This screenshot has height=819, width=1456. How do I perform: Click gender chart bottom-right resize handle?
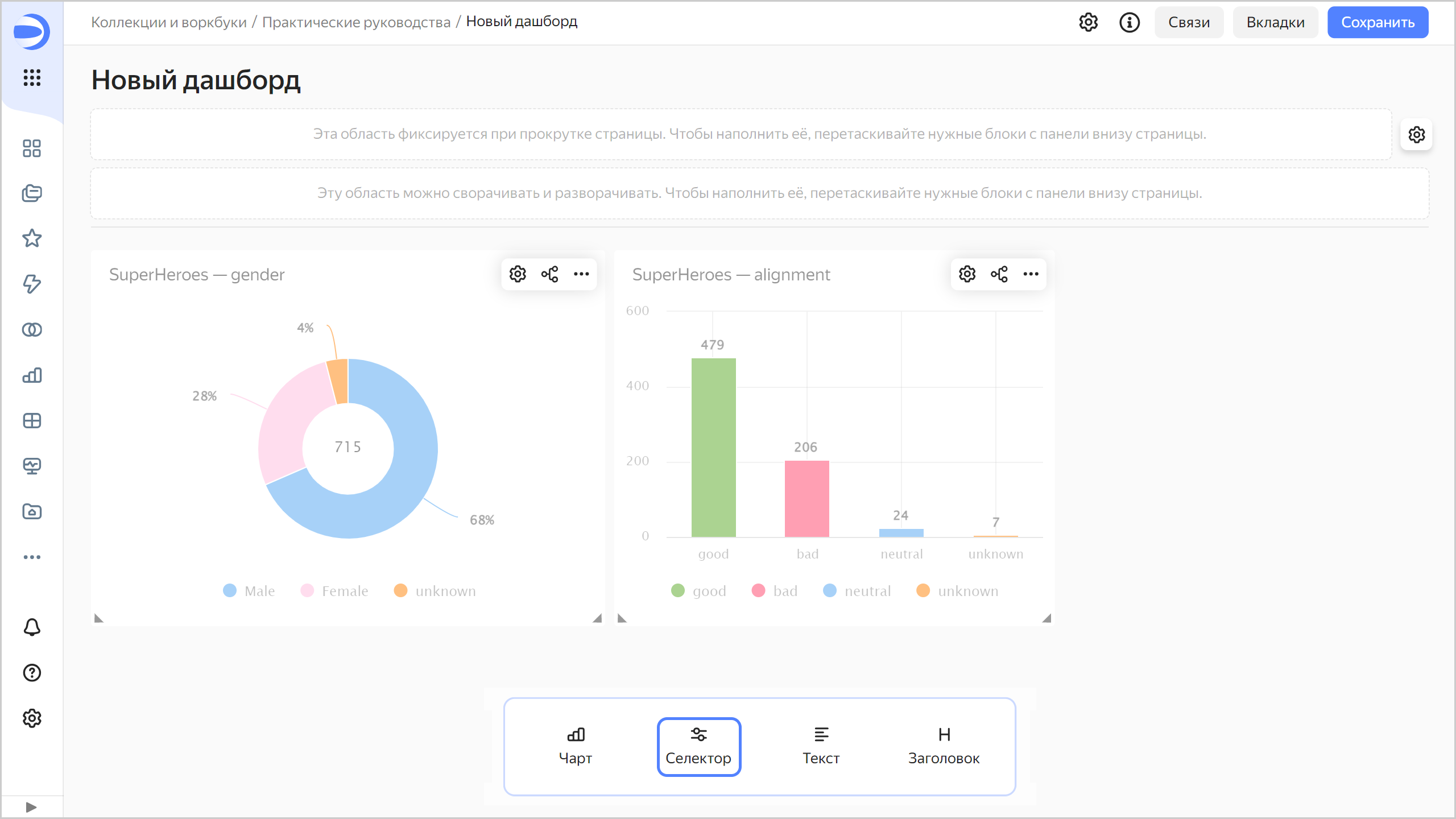(x=597, y=618)
